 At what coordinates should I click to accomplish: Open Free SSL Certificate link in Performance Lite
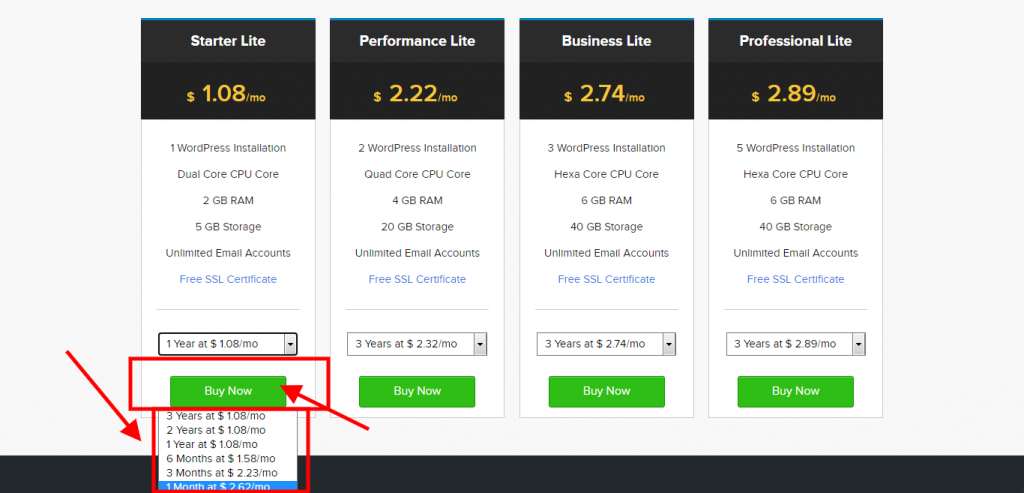[417, 279]
